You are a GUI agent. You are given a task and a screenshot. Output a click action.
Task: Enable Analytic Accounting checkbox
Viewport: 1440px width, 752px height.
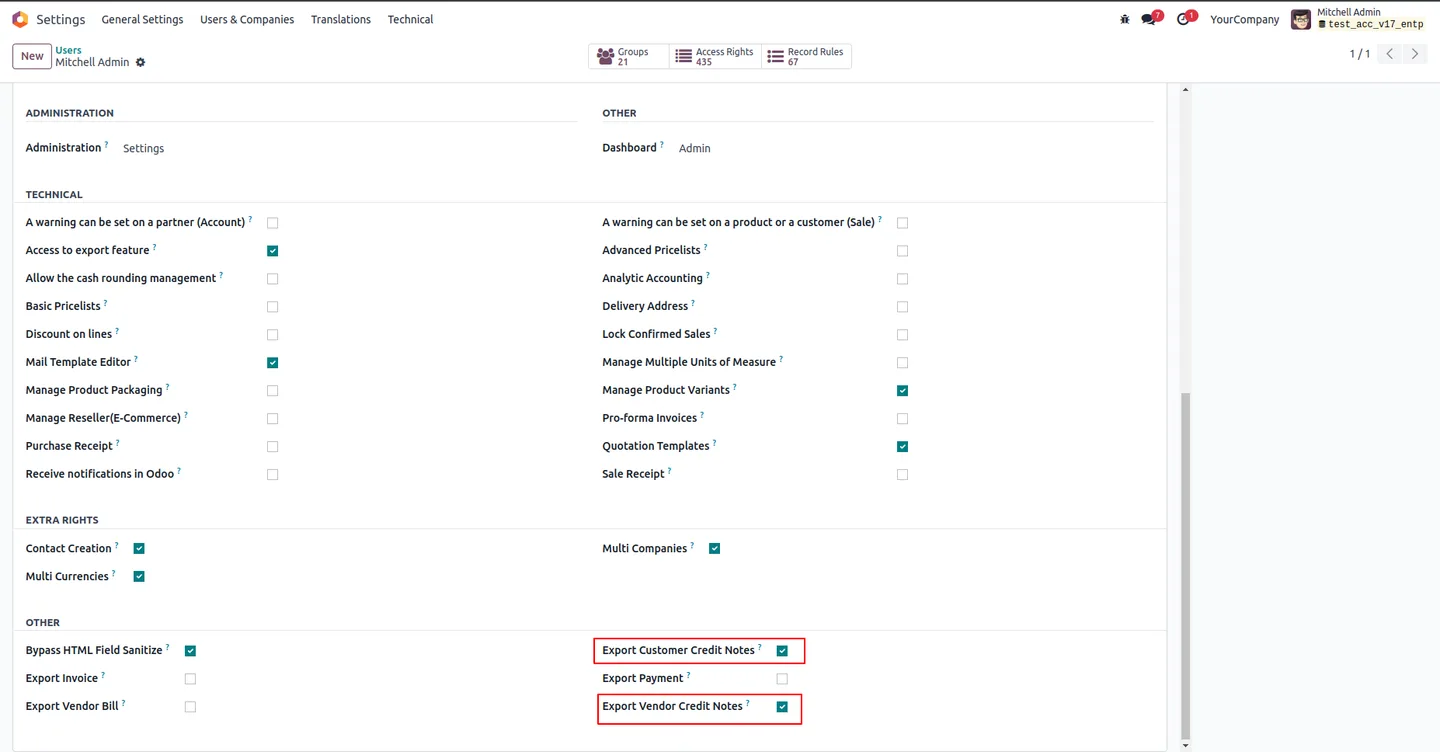(902, 279)
